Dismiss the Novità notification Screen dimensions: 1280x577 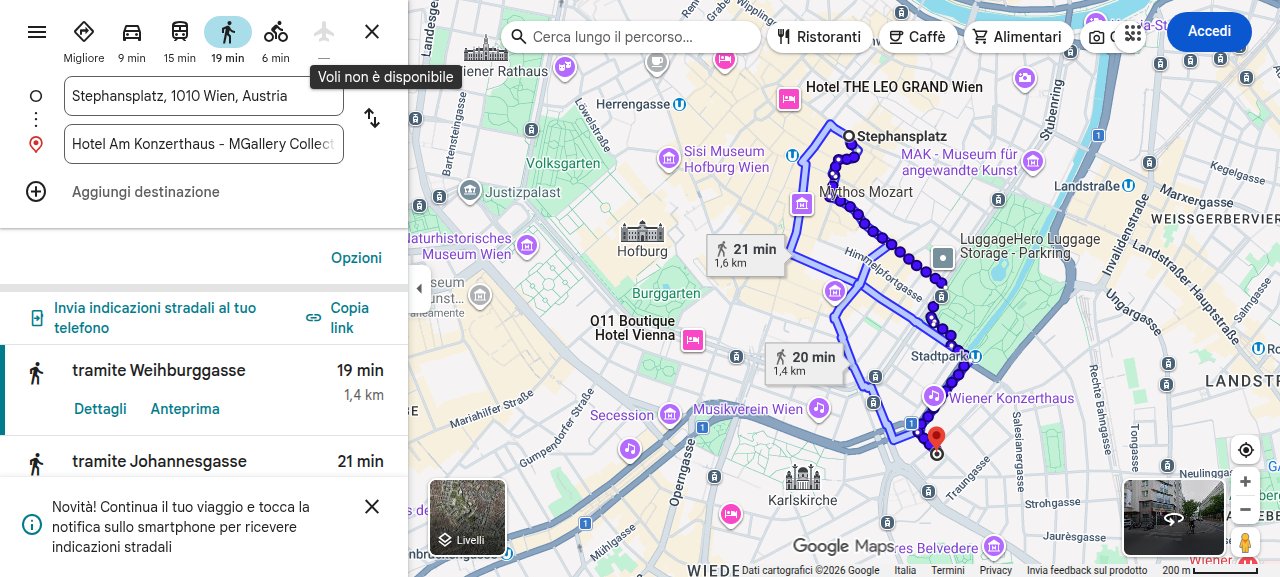(x=372, y=507)
